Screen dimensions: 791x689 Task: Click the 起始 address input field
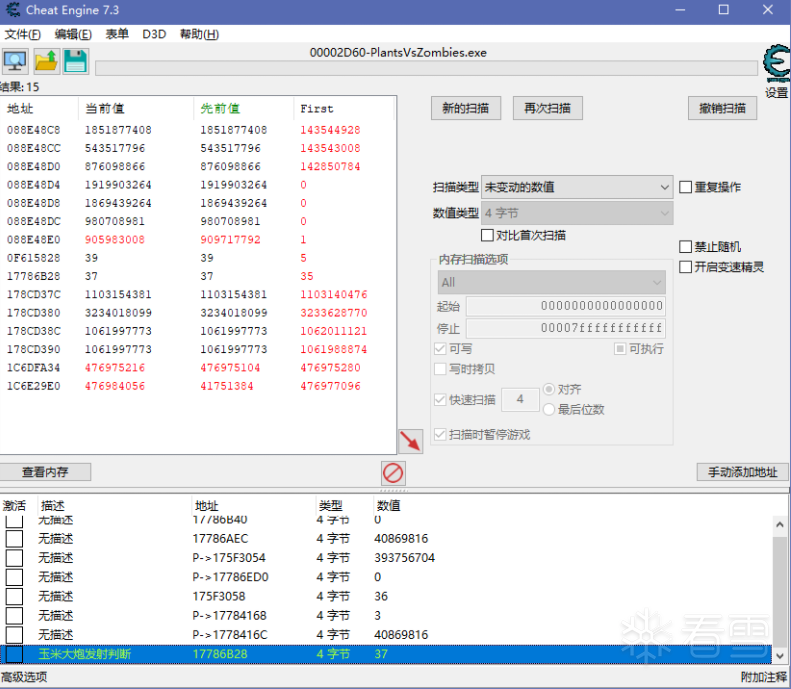pos(566,306)
